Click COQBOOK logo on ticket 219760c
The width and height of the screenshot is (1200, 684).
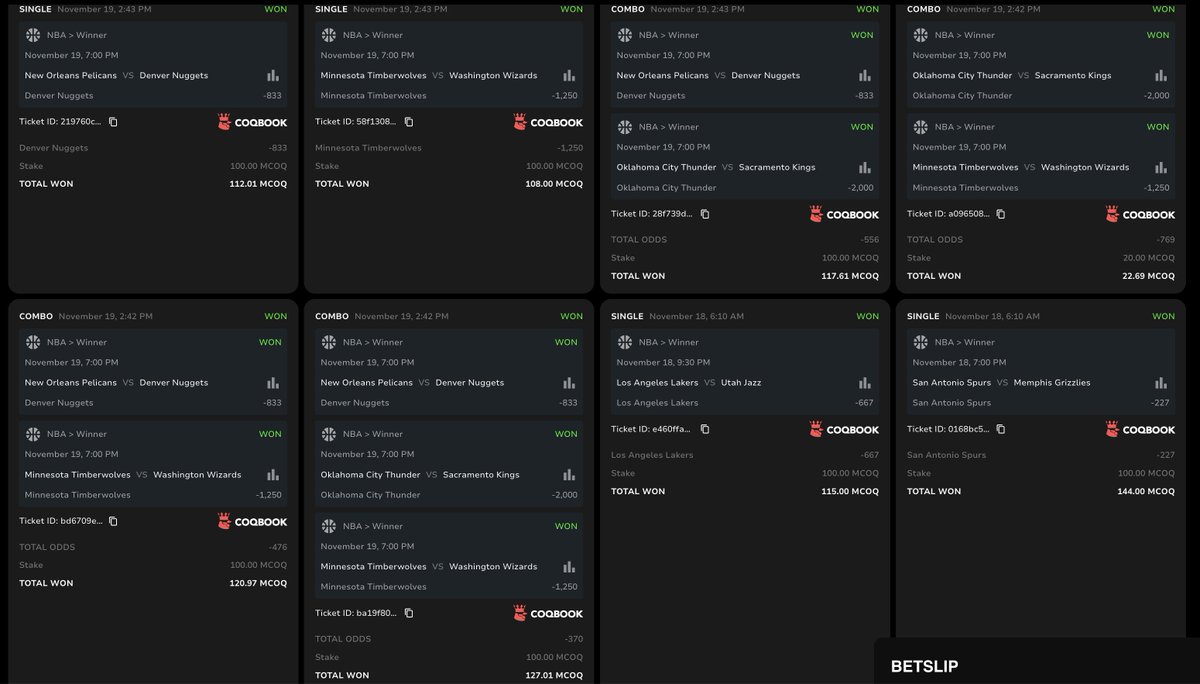[x=252, y=122]
